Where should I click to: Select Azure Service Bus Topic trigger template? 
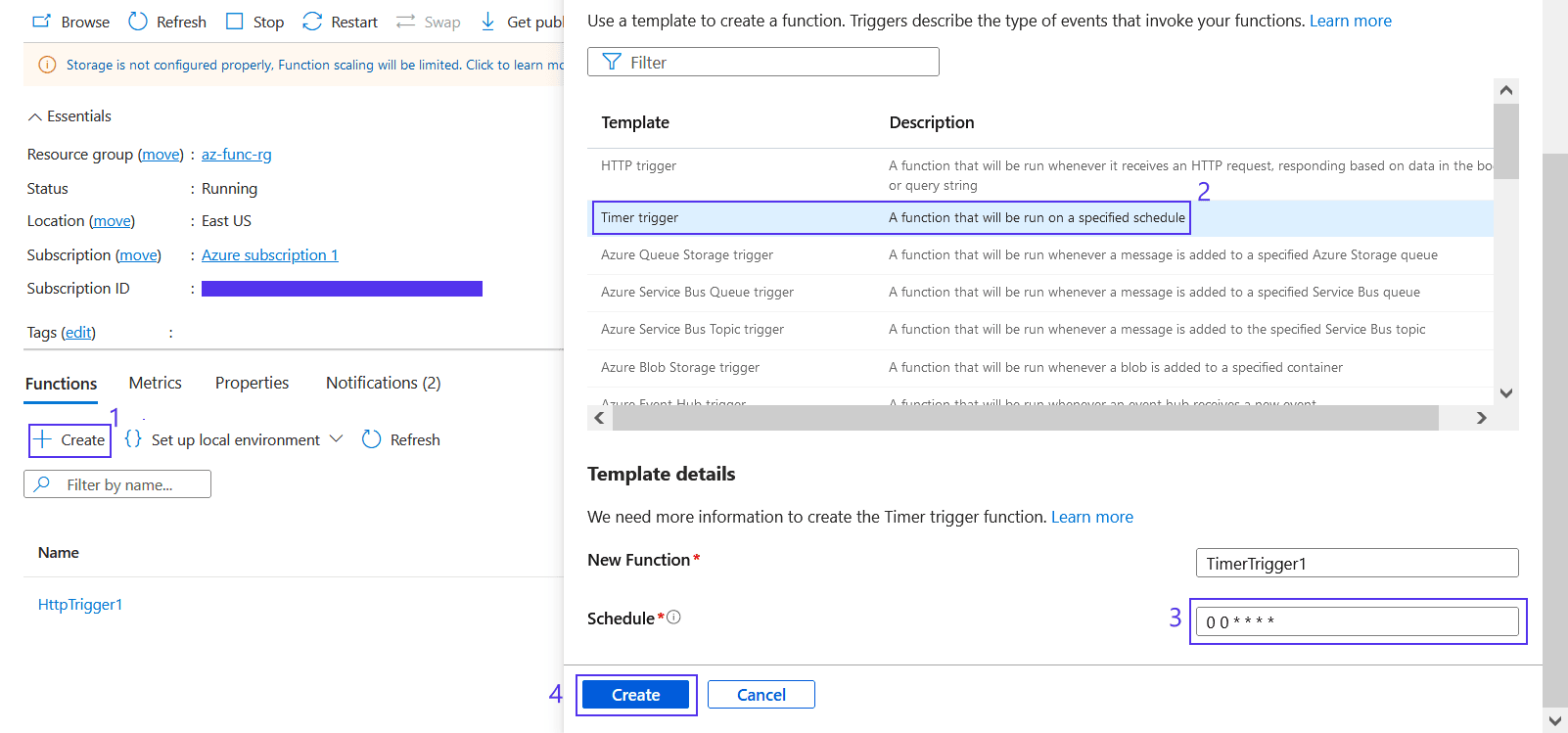(1040, 330)
